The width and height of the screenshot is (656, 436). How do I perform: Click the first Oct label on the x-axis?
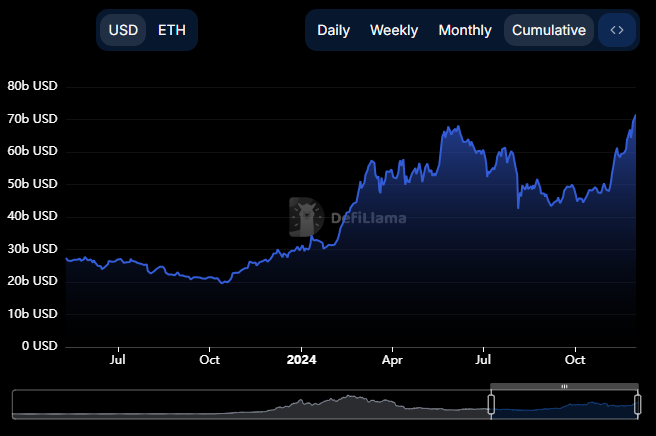pos(209,358)
